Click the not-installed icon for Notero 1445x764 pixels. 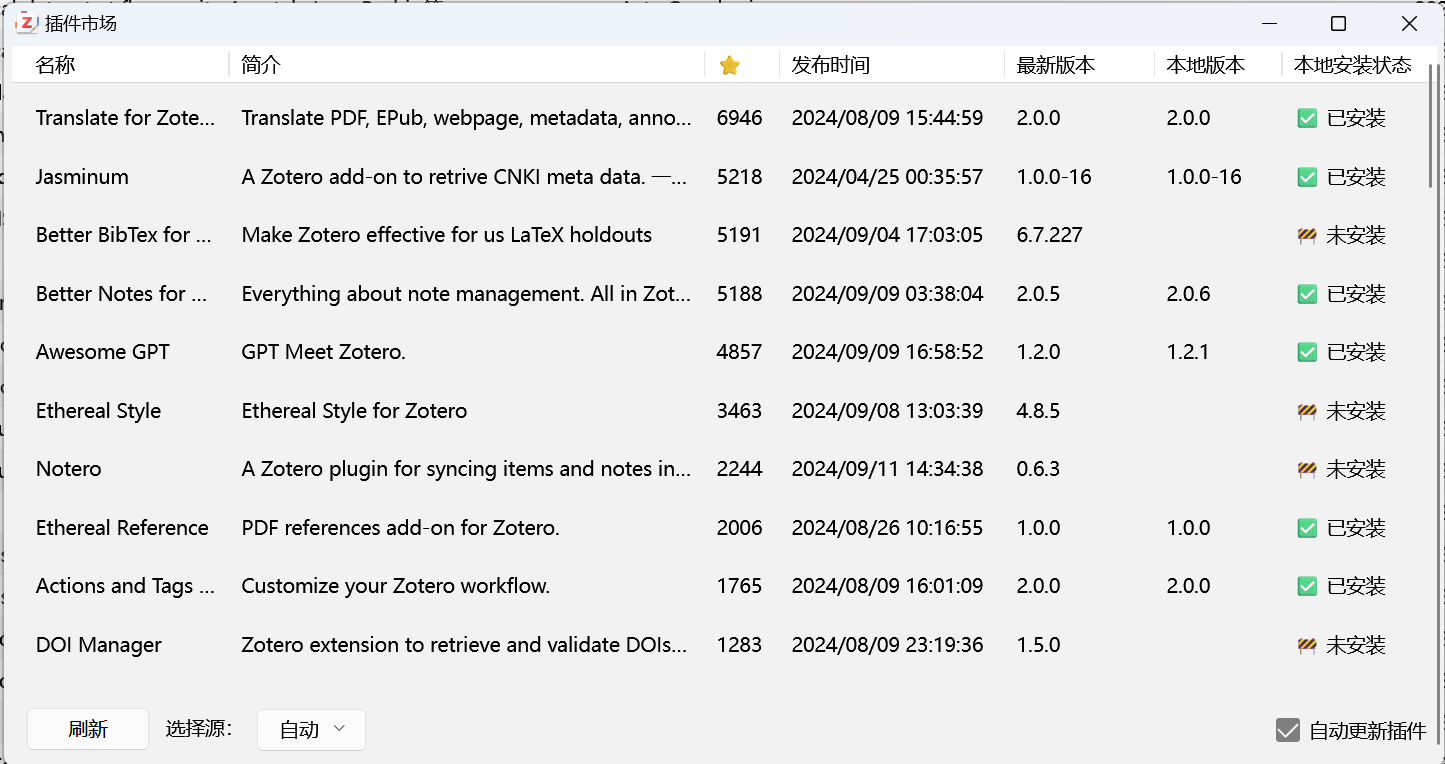(x=1307, y=469)
